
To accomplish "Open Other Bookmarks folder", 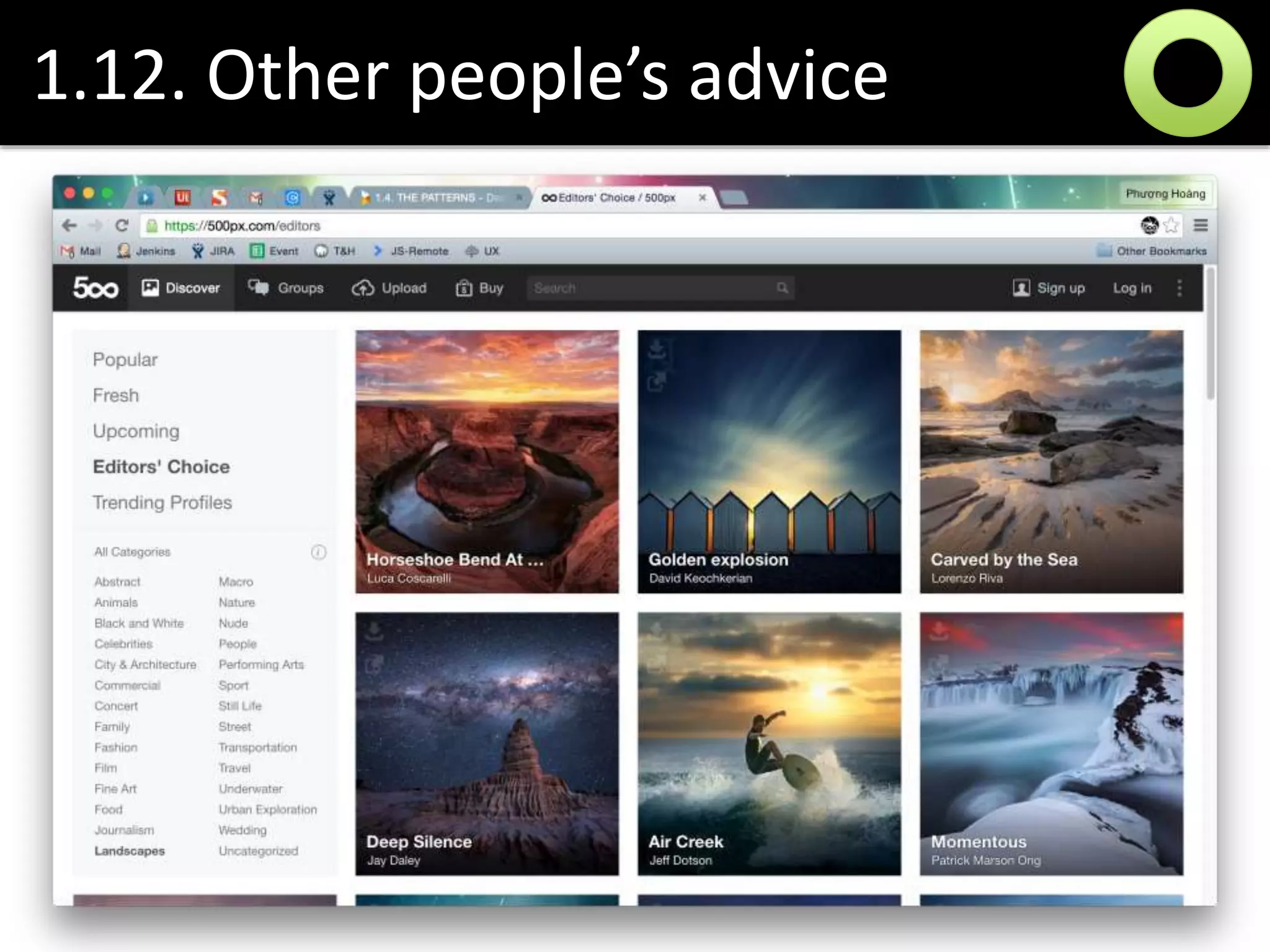I will 1152,251.
